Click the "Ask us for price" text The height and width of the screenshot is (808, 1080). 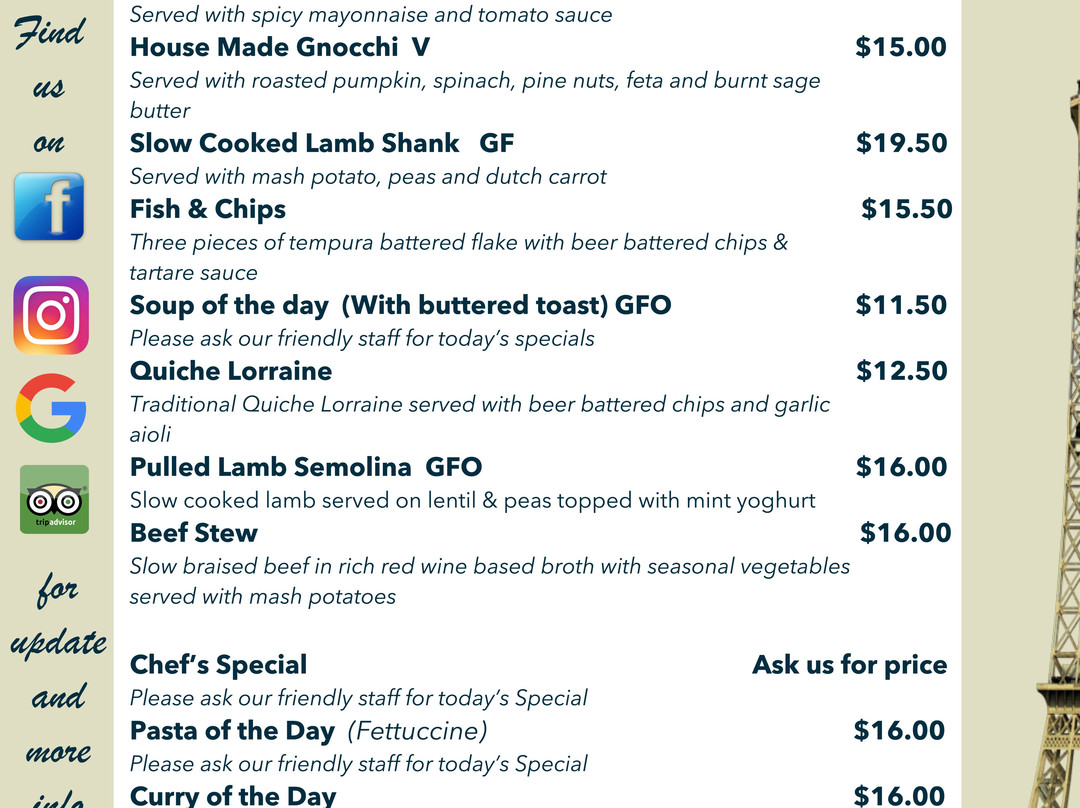coord(849,665)
